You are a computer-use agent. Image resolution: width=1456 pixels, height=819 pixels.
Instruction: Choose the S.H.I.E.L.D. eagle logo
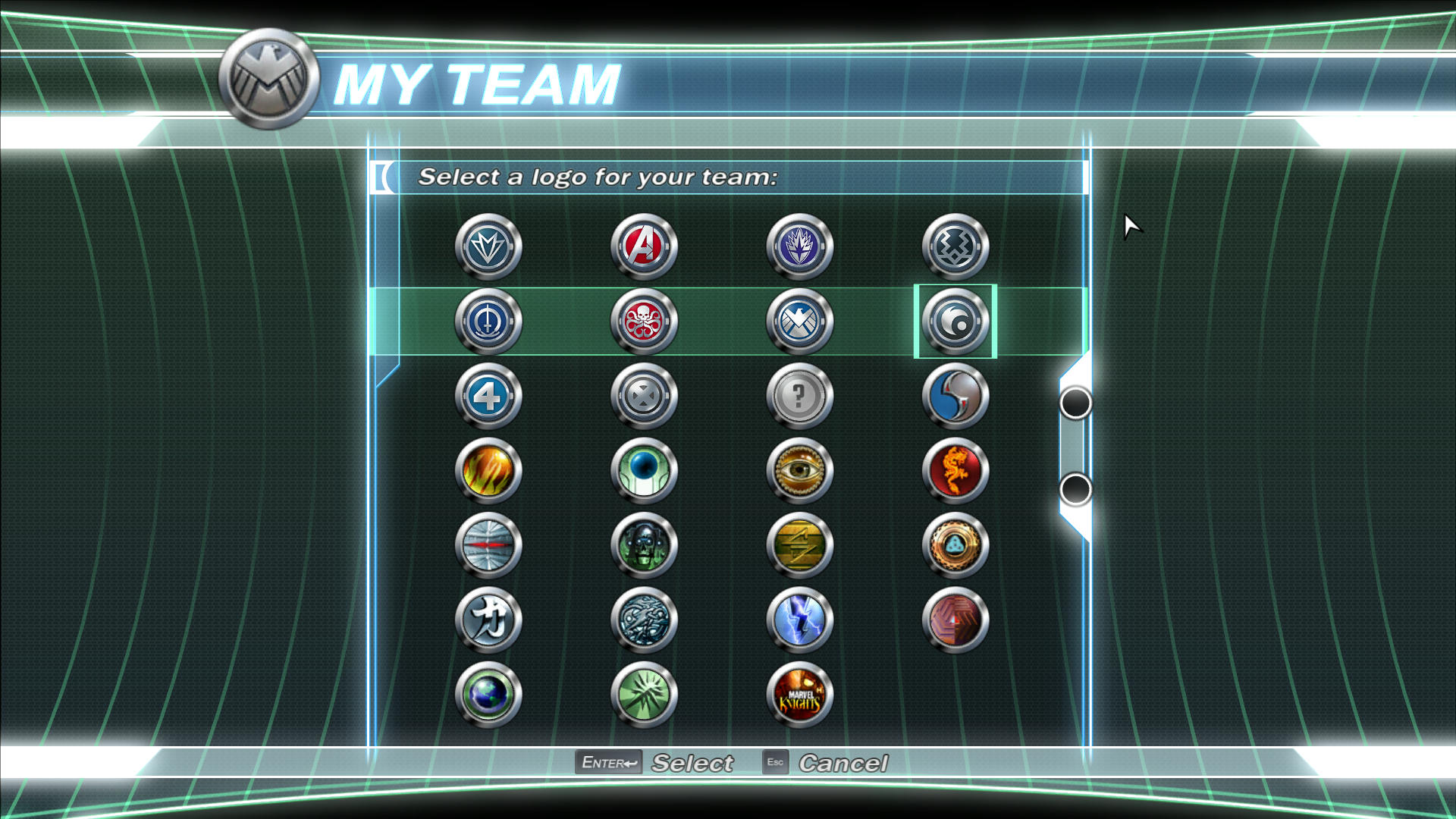click(x=799, y=322)
